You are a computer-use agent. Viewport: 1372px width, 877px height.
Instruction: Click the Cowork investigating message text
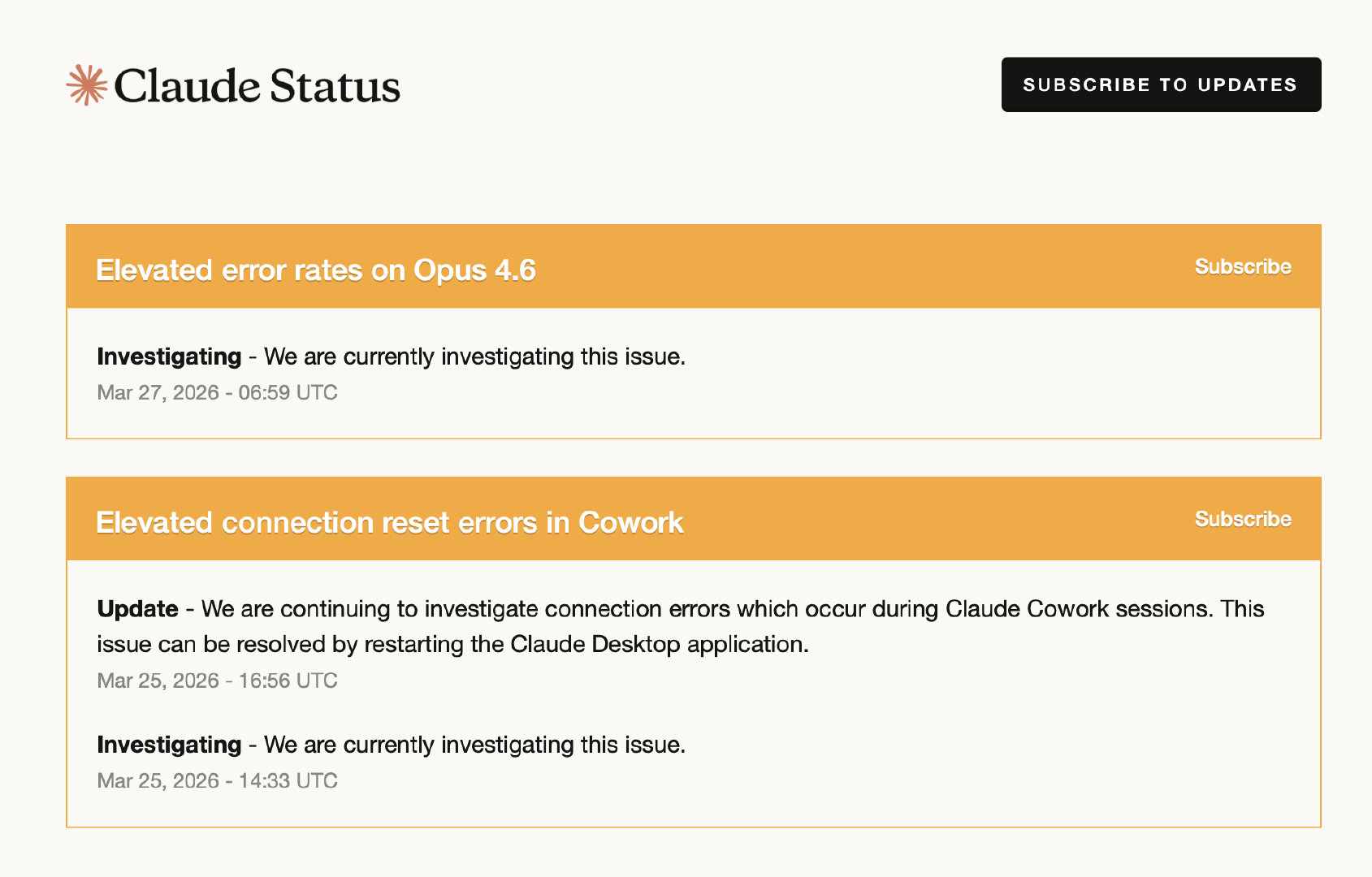point(474,745)
